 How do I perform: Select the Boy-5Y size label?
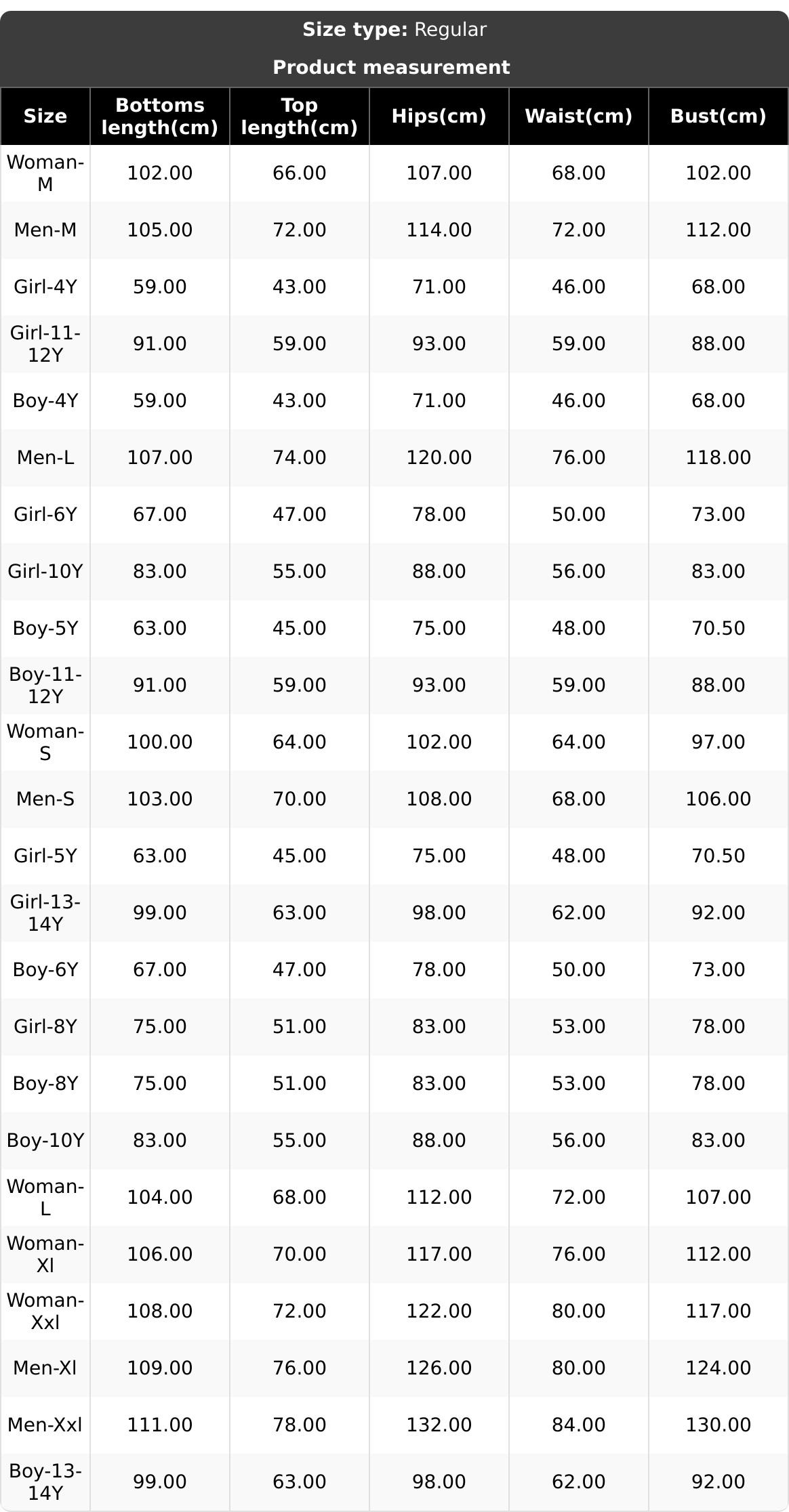pyautogui.click(x=45, y=628)
